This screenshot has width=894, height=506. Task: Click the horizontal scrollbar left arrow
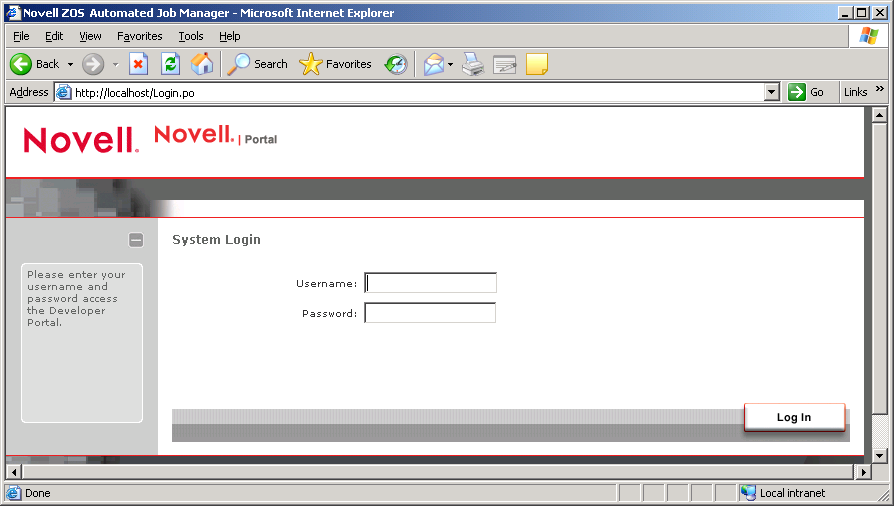click(14, 472)
